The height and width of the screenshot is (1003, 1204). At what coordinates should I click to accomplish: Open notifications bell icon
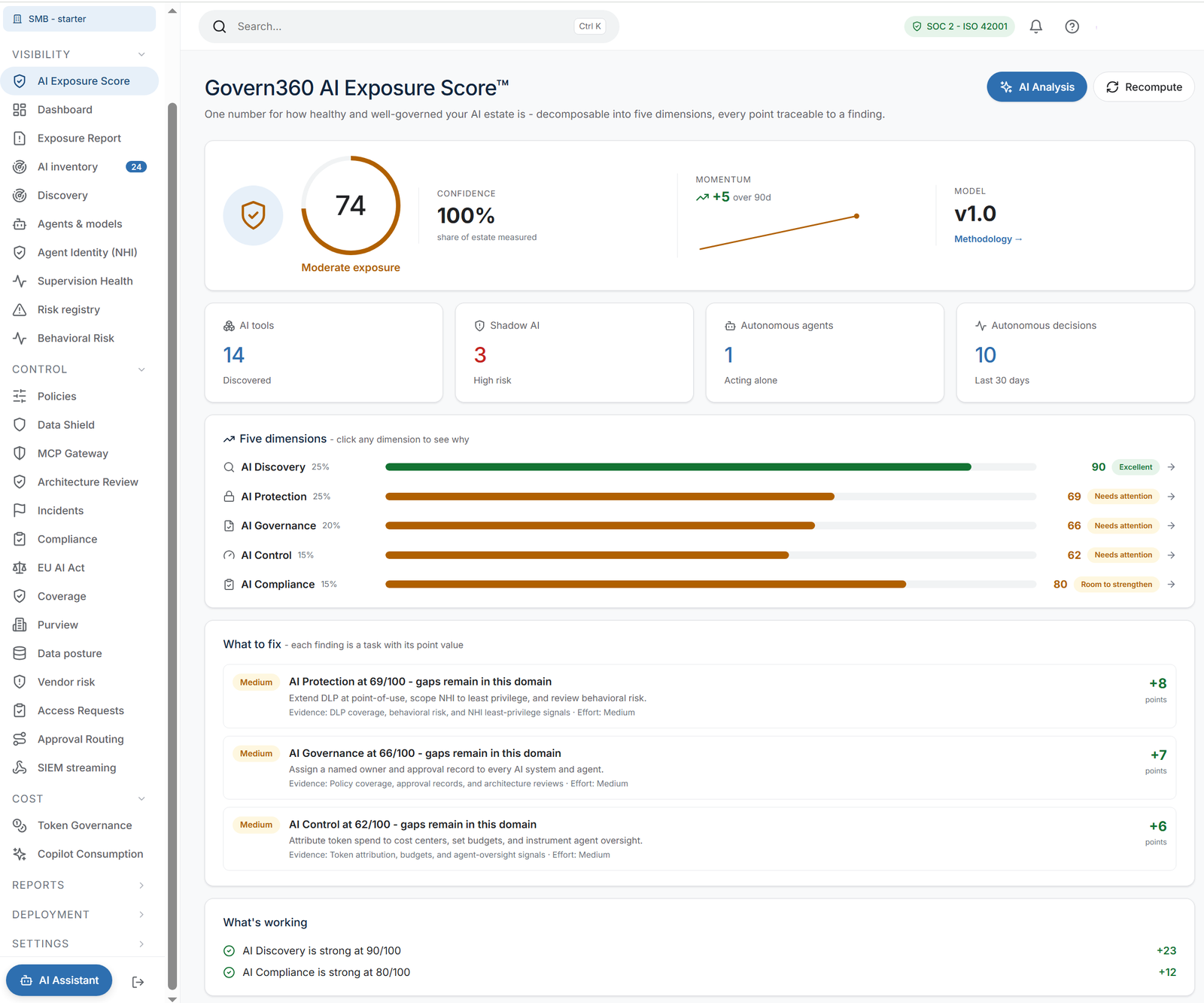pyautogui.click(x=1036, y=26)
